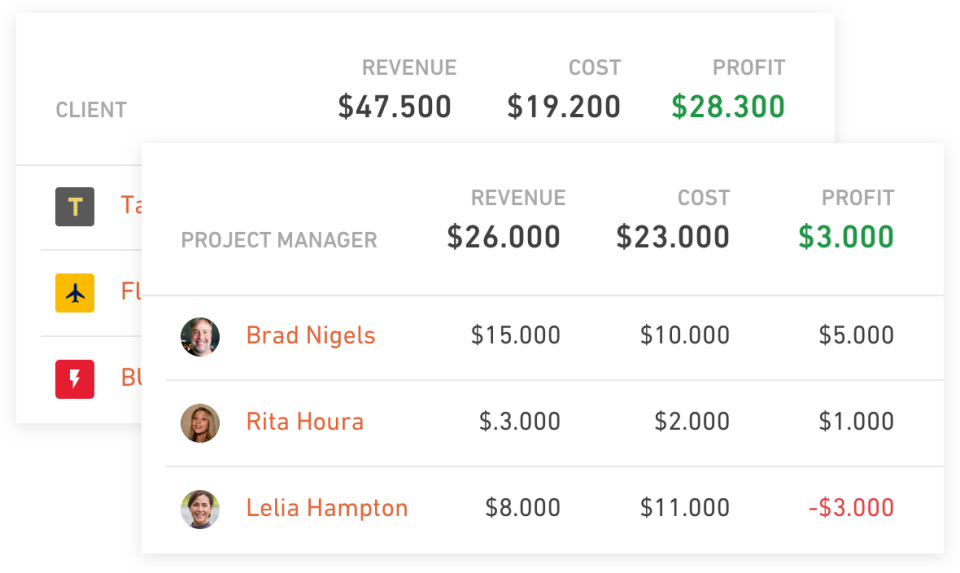960x573 pixels.
Task: Sort by the Client column header
Action: 91,110
